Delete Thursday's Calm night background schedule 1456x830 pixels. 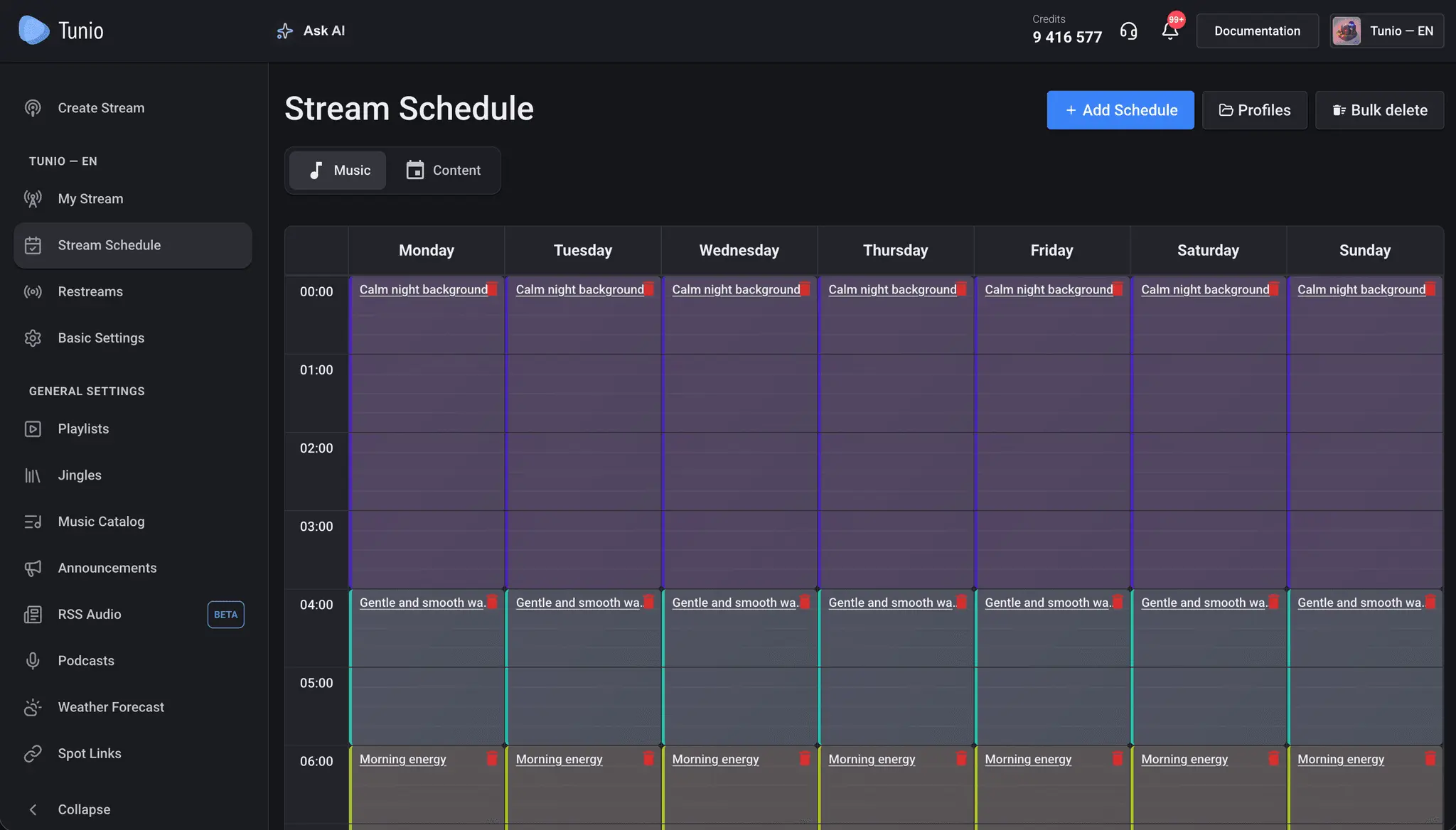(x=961, y=289)
